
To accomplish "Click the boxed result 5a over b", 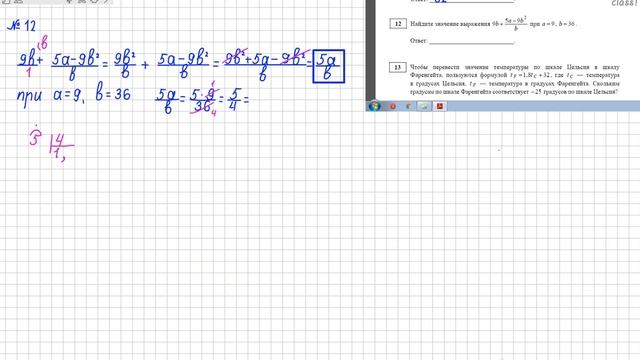I will coord(329,66).
